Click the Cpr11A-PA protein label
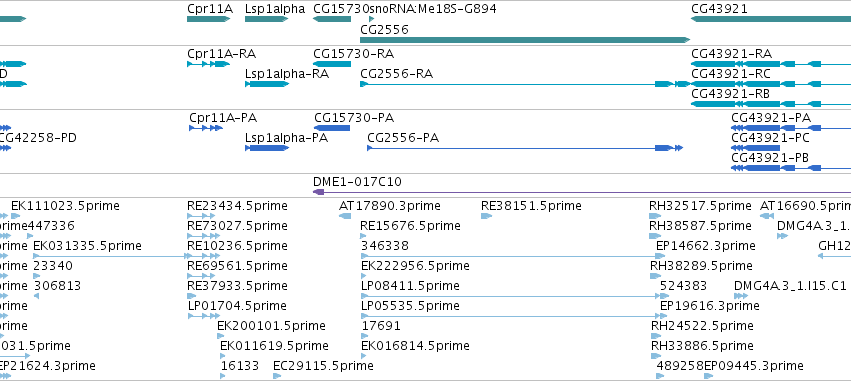Image resolution: width=851 pixels, height=381 pixels. tap(223, 118)
